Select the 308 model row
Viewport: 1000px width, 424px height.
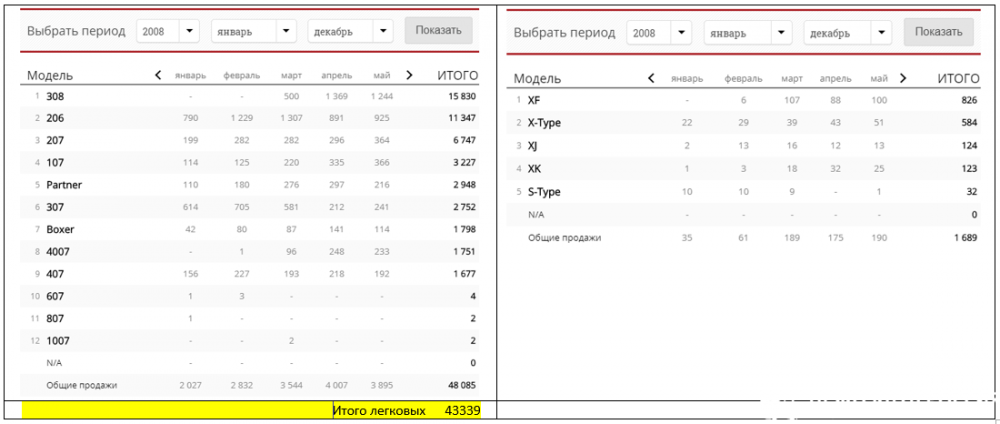coord(55,96)
